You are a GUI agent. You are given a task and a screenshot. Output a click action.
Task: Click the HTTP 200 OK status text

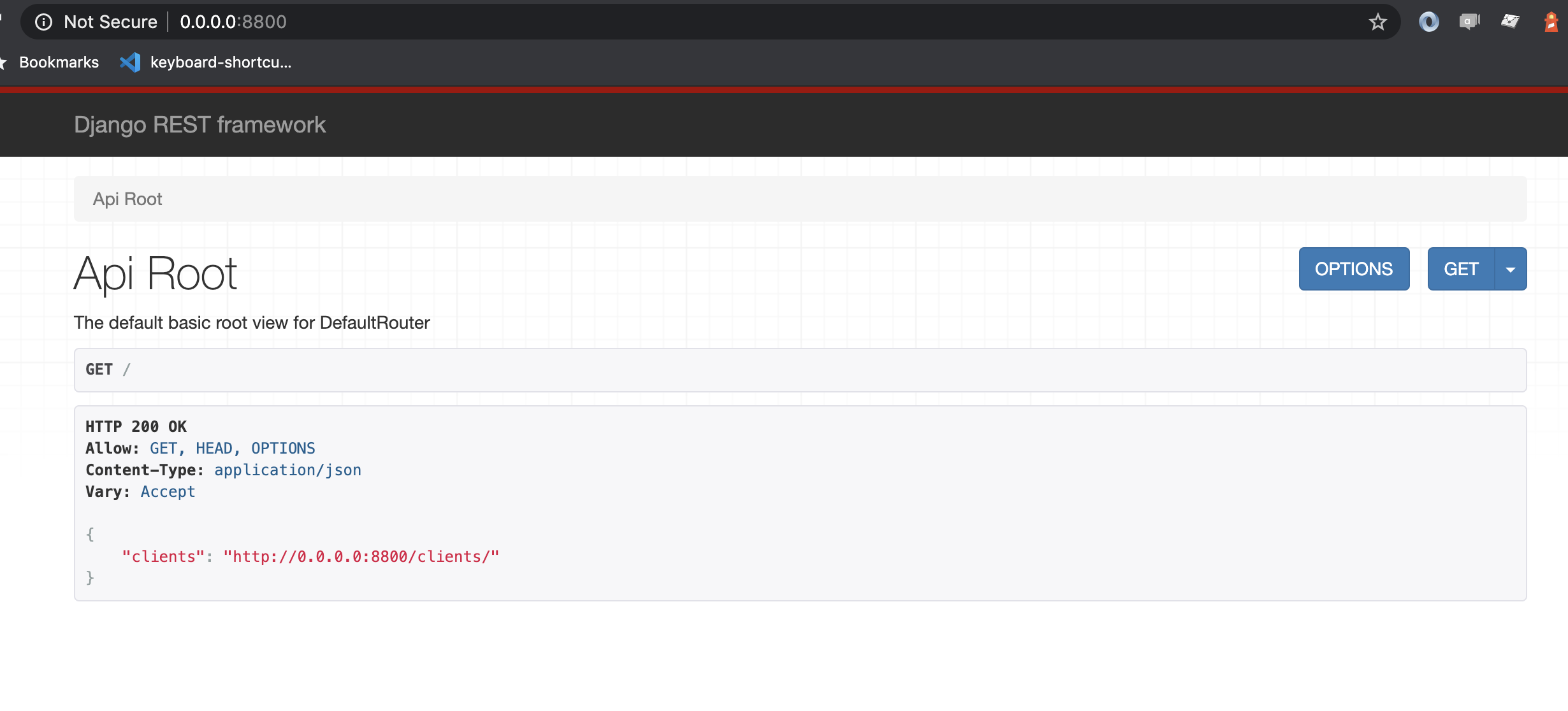pyautogui.click(x=136, y=427)
